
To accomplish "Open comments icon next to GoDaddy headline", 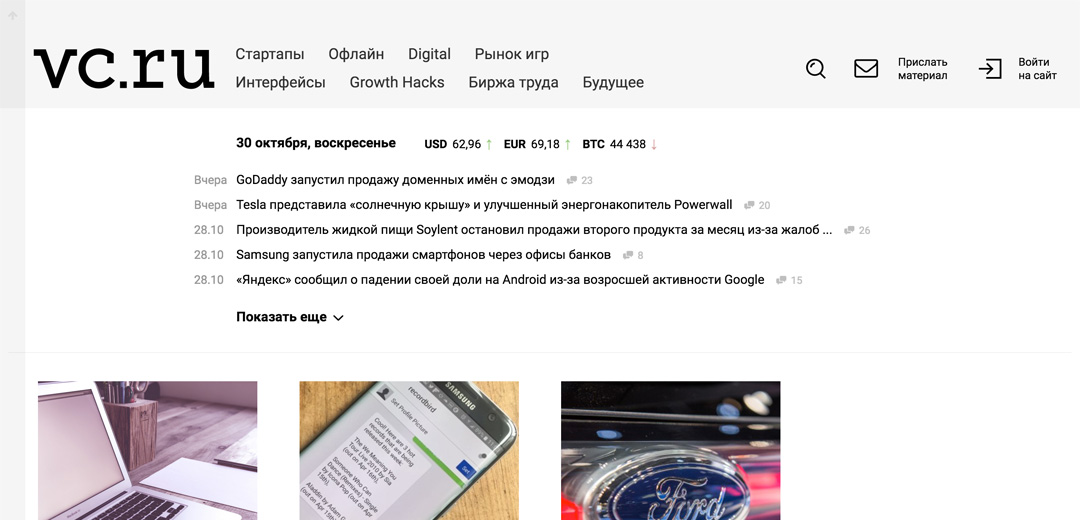I will 572,180.
